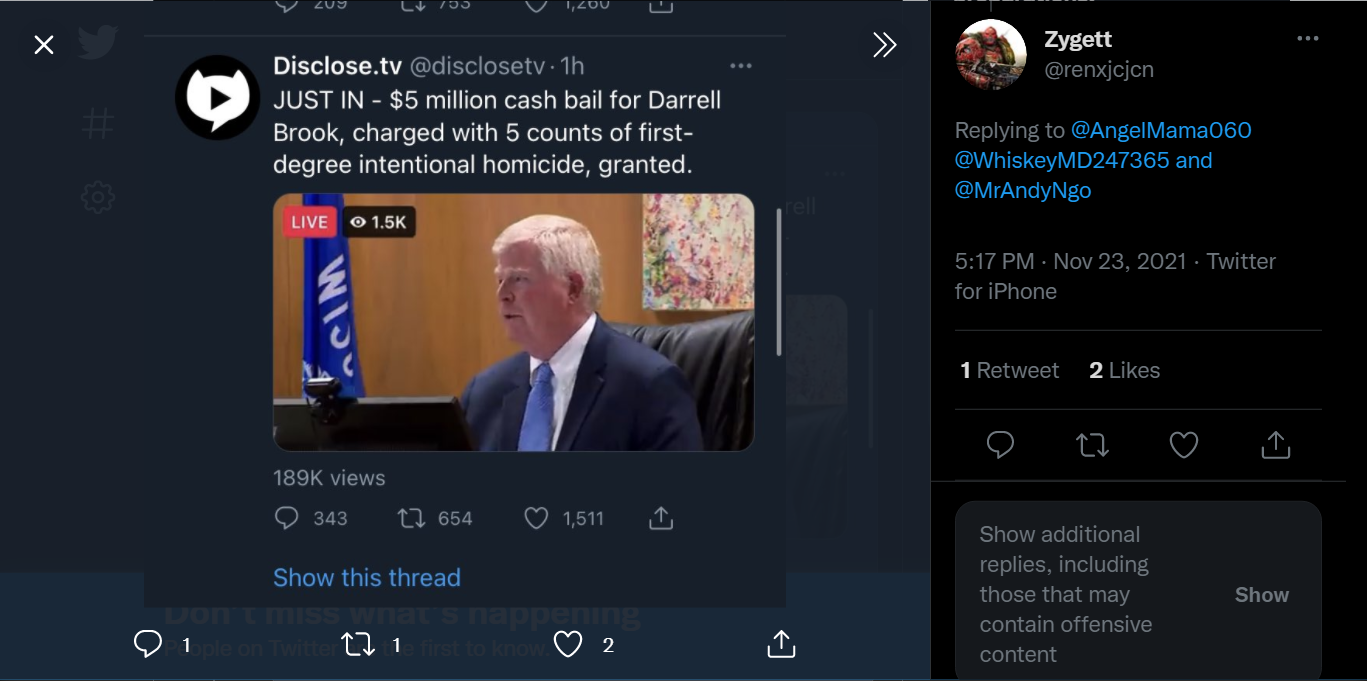Show additional replies with offensive content

tap(1261, 595)
